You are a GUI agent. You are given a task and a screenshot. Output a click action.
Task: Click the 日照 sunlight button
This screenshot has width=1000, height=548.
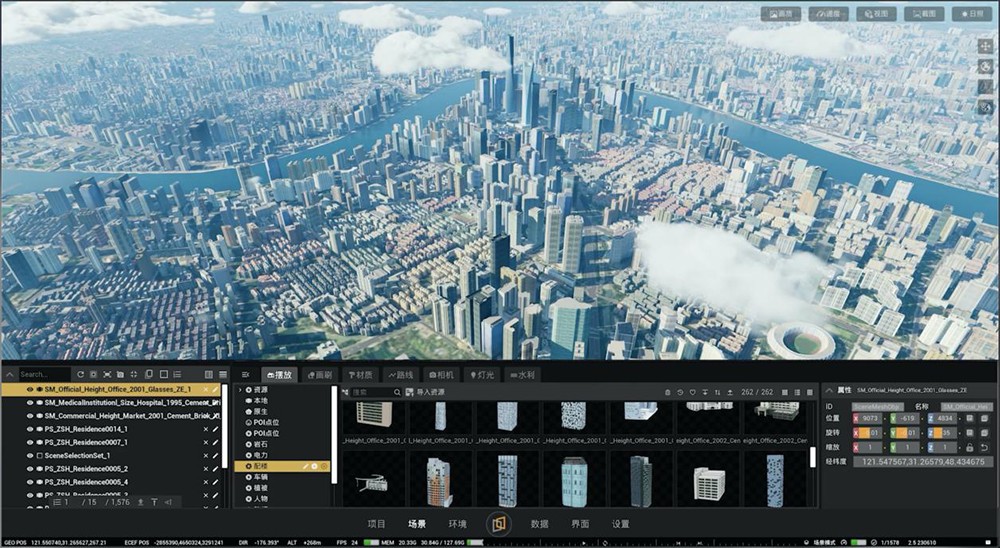tap(970, 14)
